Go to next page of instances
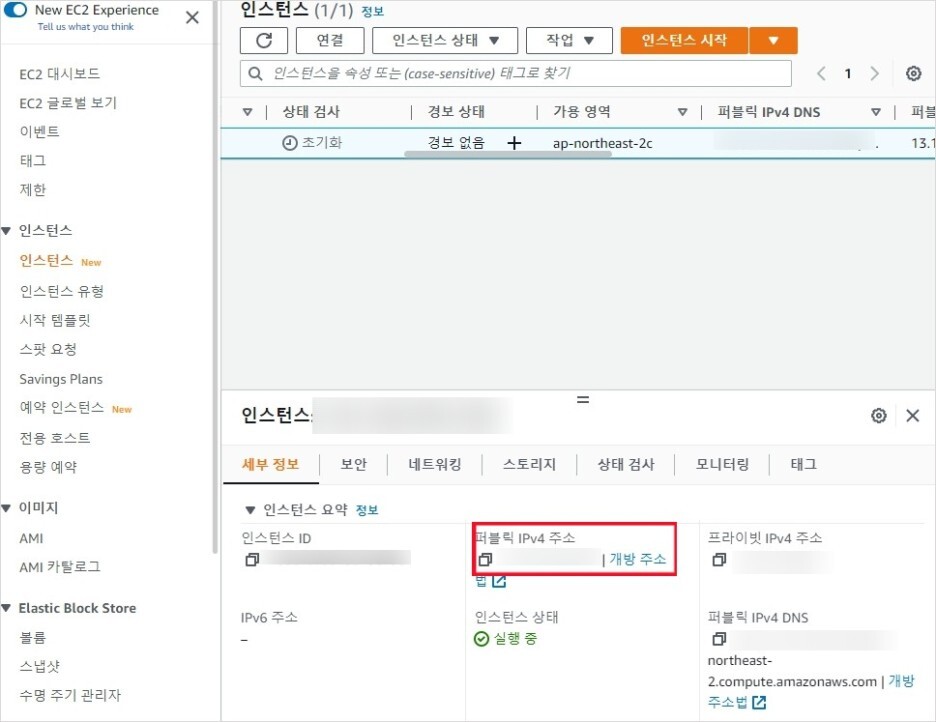Screen dimensions: 936x722 point(875,73)
